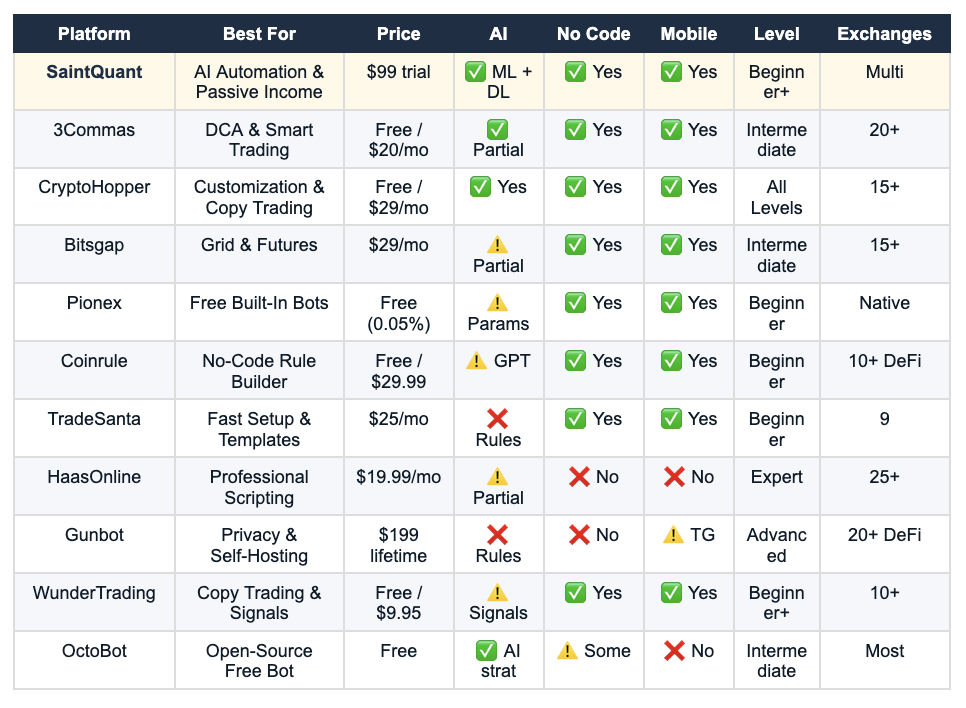Image resolution: width=966 pixels, height=708 pixels.
Task: Click the red X in Gunbot's AI cell
Action: (497, 535)
